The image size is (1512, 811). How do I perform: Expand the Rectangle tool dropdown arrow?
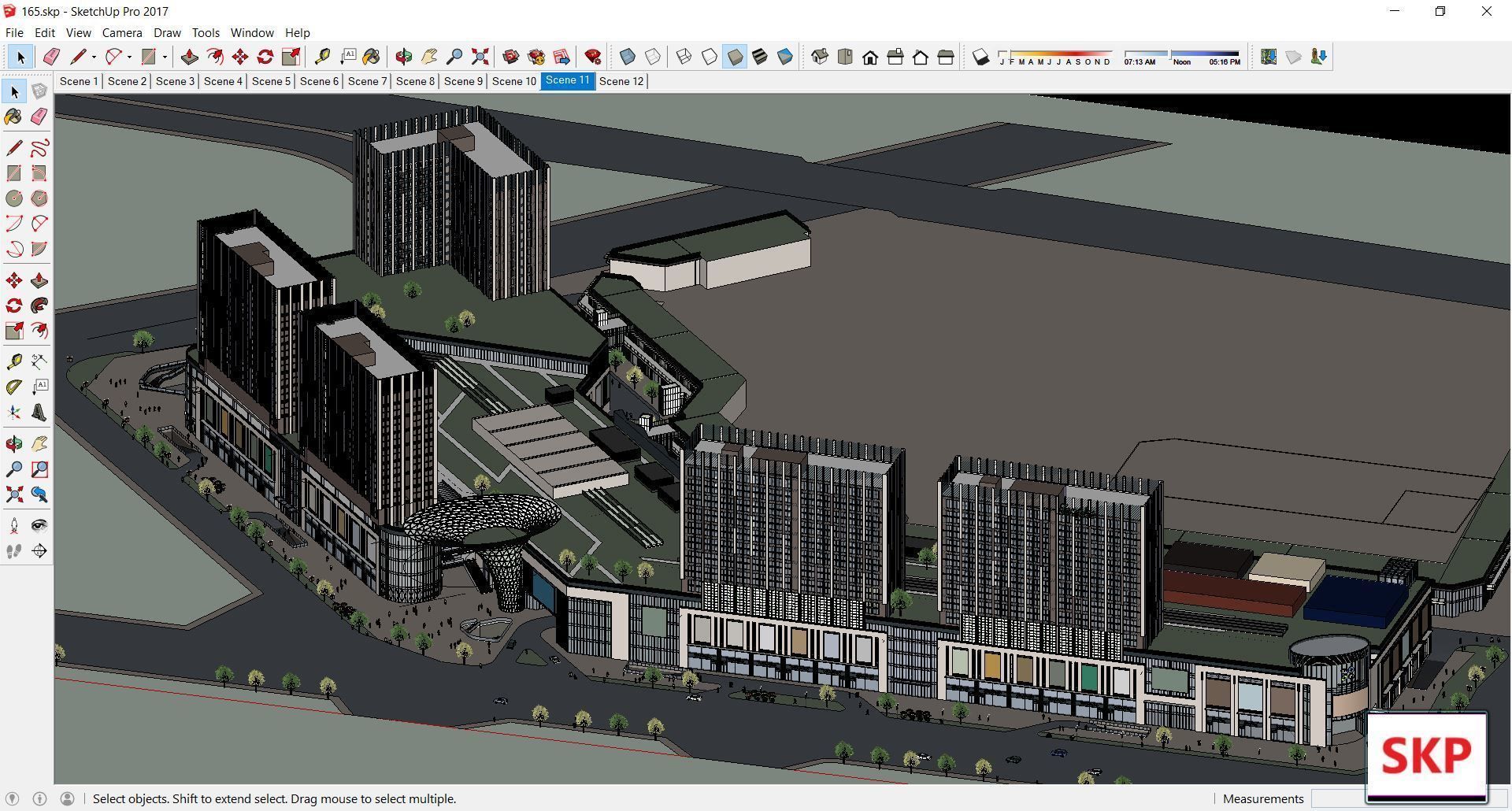coord(165,57)
